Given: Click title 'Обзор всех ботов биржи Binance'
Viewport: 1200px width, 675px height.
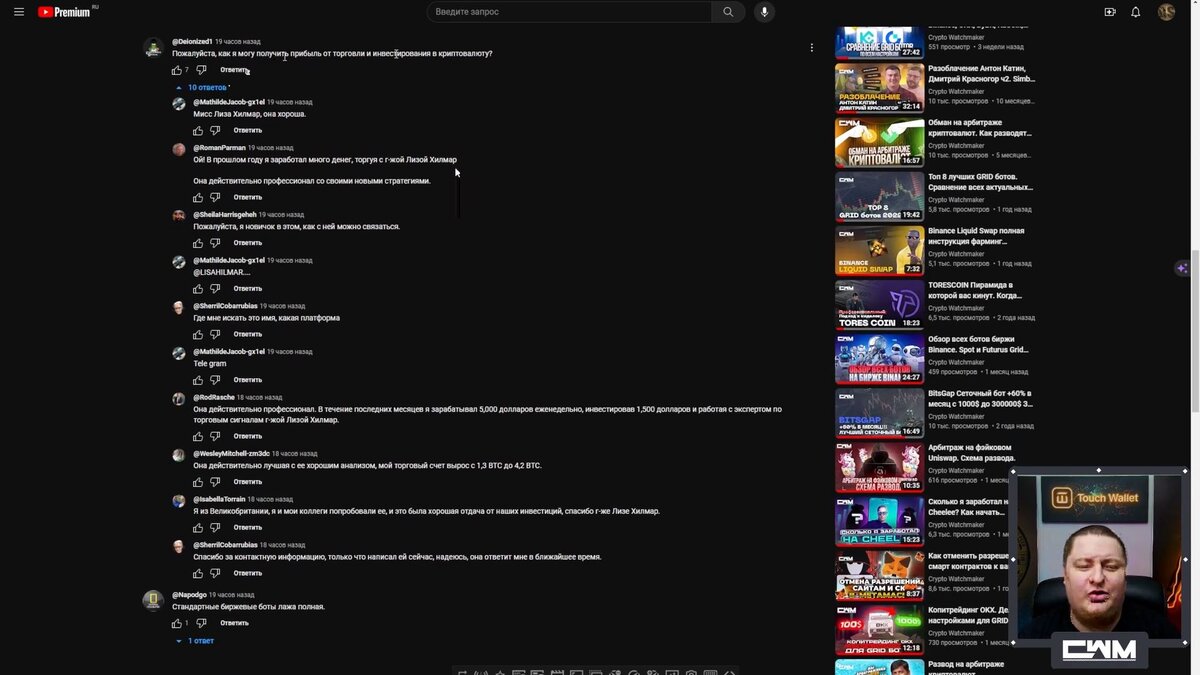Looking at the screenshot, I should pyautogui.click(x=978, y=345).
